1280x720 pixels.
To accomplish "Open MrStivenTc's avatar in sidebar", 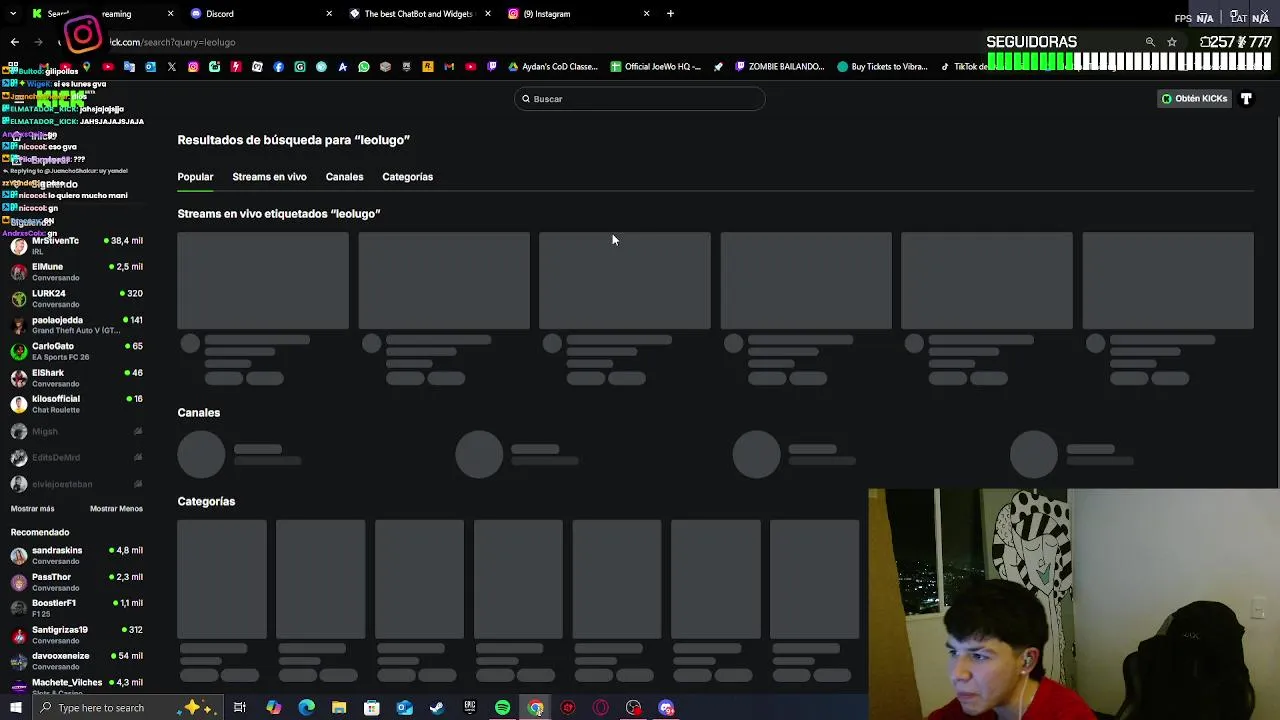I will (19, 246).
